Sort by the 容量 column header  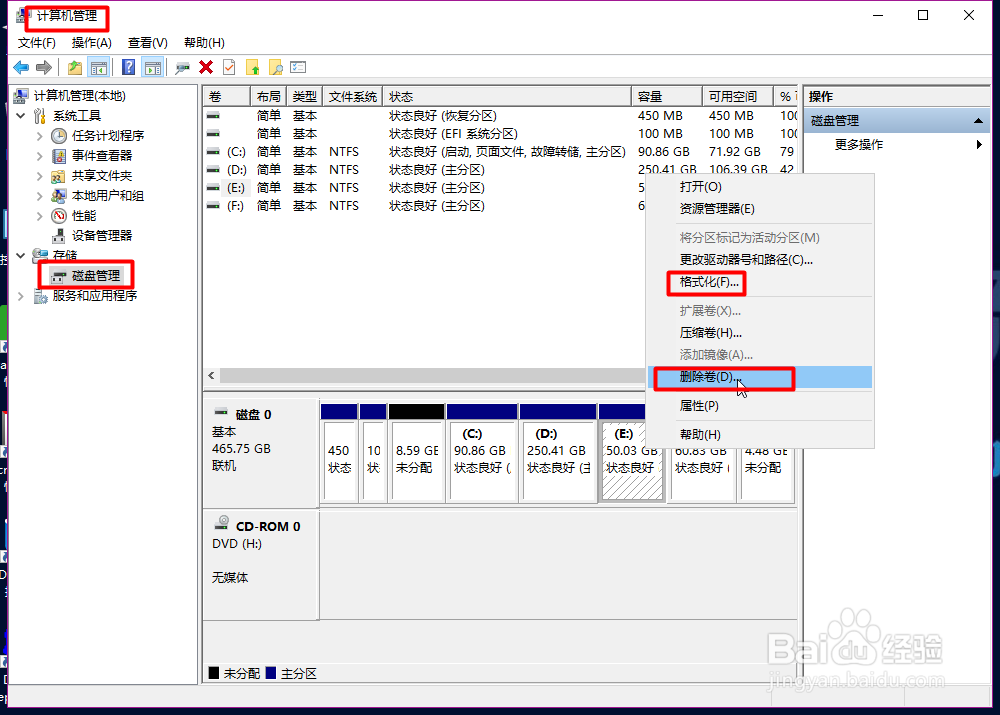pyautogui.click(x=667, y=96)
